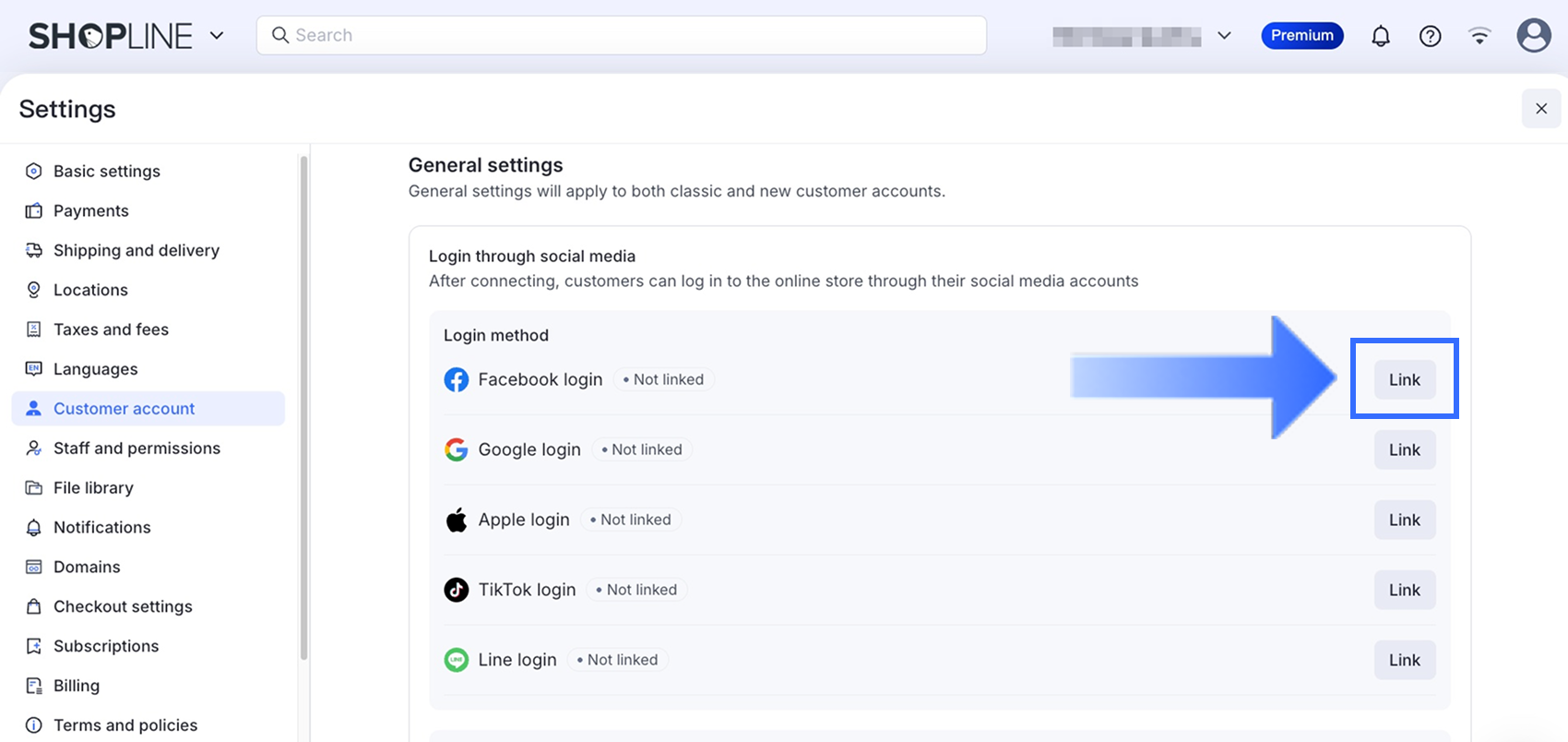Click the Wi-Fi signal icon in header
1568x742 pixels.
tap(1479, 36)
